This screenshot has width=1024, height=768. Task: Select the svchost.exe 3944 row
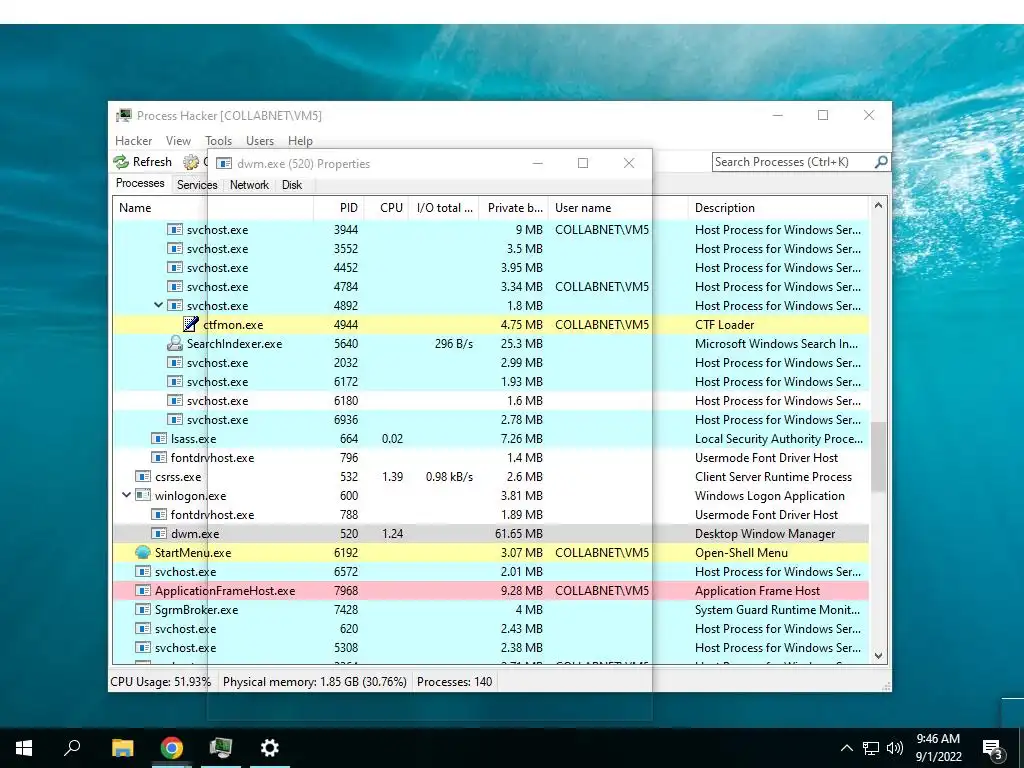(491, 229)
